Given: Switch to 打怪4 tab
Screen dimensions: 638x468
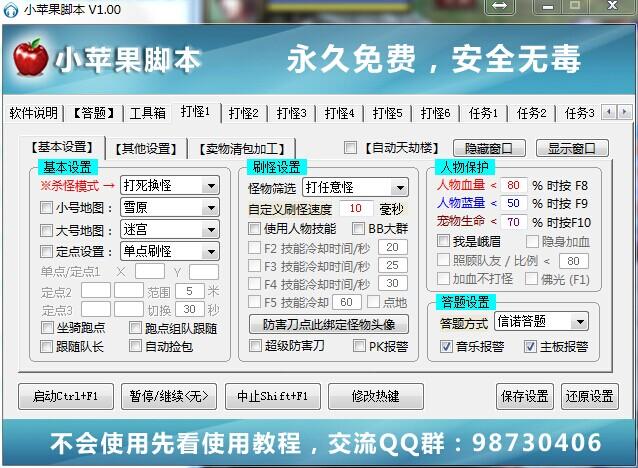Looking at the screenshot, I should pyautogui.click(x=339, y=113).
